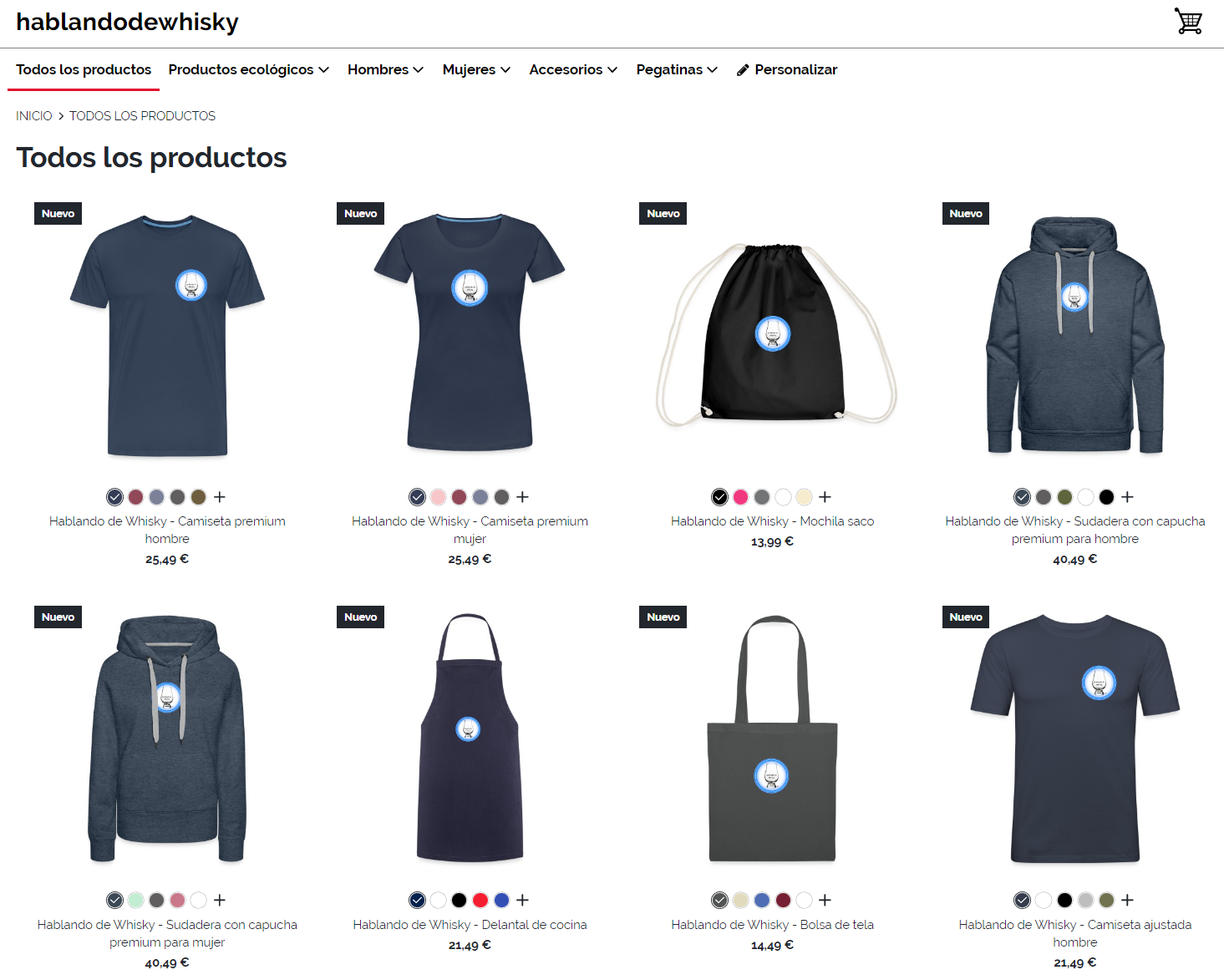Expand the Productos ecológicos menu
Image resolution: width=1224 pixels, height=980 pixels.
pos(248,69)
